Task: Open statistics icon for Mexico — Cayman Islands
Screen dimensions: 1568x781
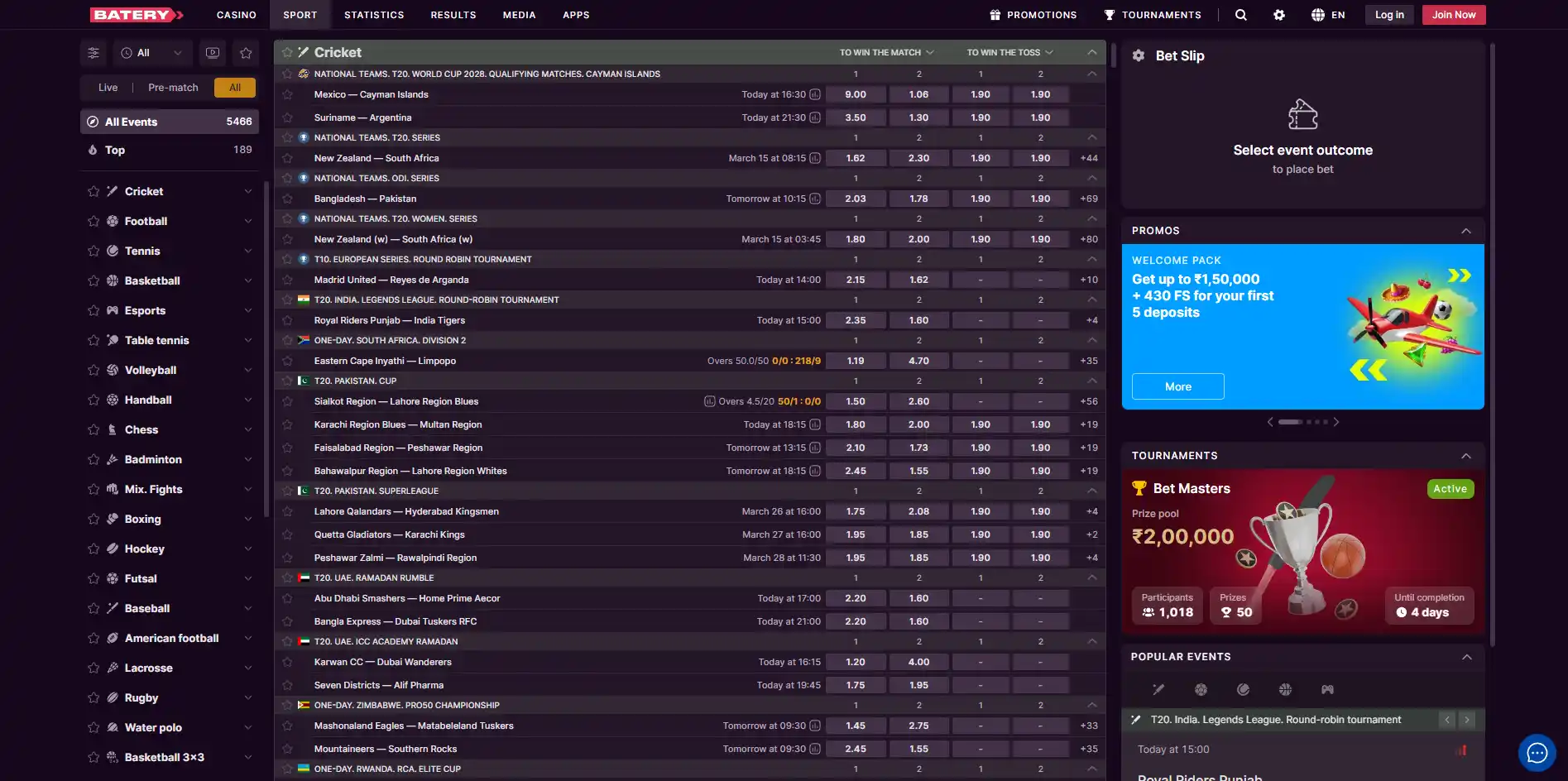Action: [x=815, y=94]
